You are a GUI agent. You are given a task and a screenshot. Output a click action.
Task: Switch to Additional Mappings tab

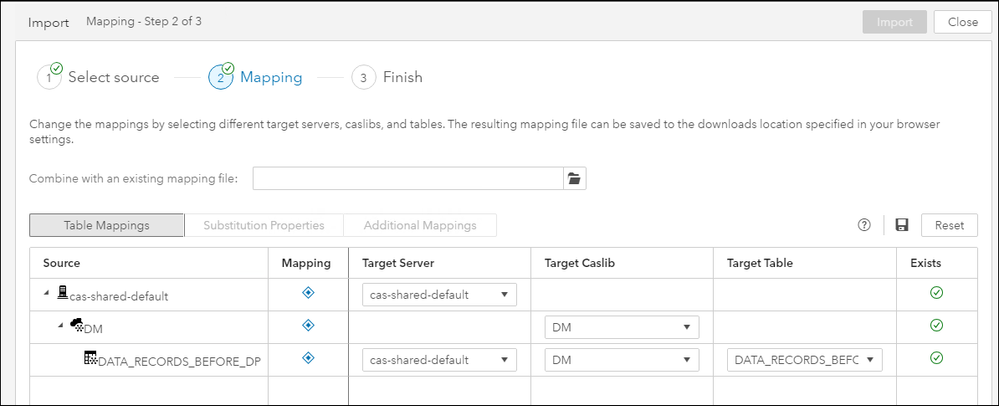[420, 225]
